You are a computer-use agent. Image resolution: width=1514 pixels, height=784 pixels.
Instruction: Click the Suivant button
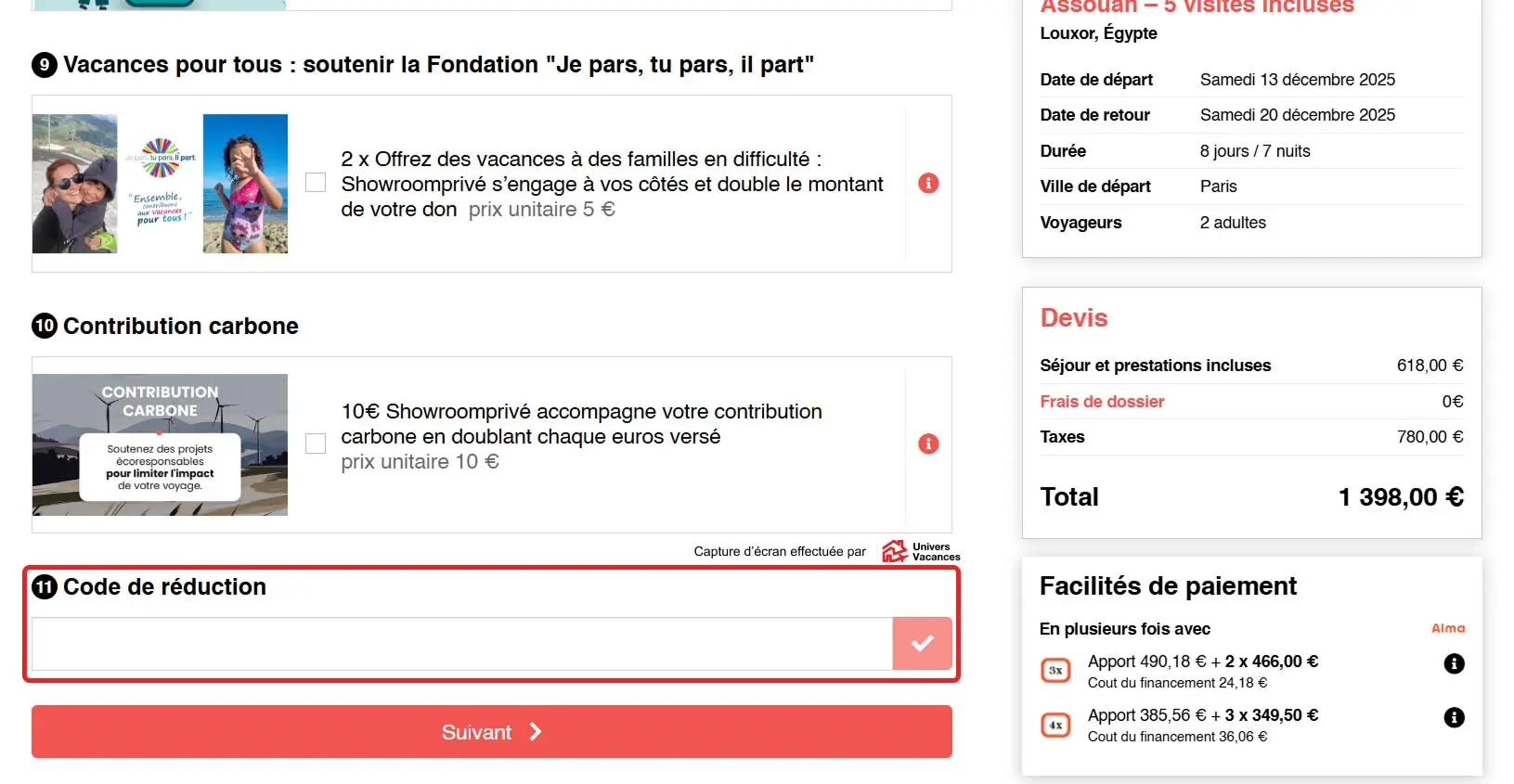click(491, 732)
